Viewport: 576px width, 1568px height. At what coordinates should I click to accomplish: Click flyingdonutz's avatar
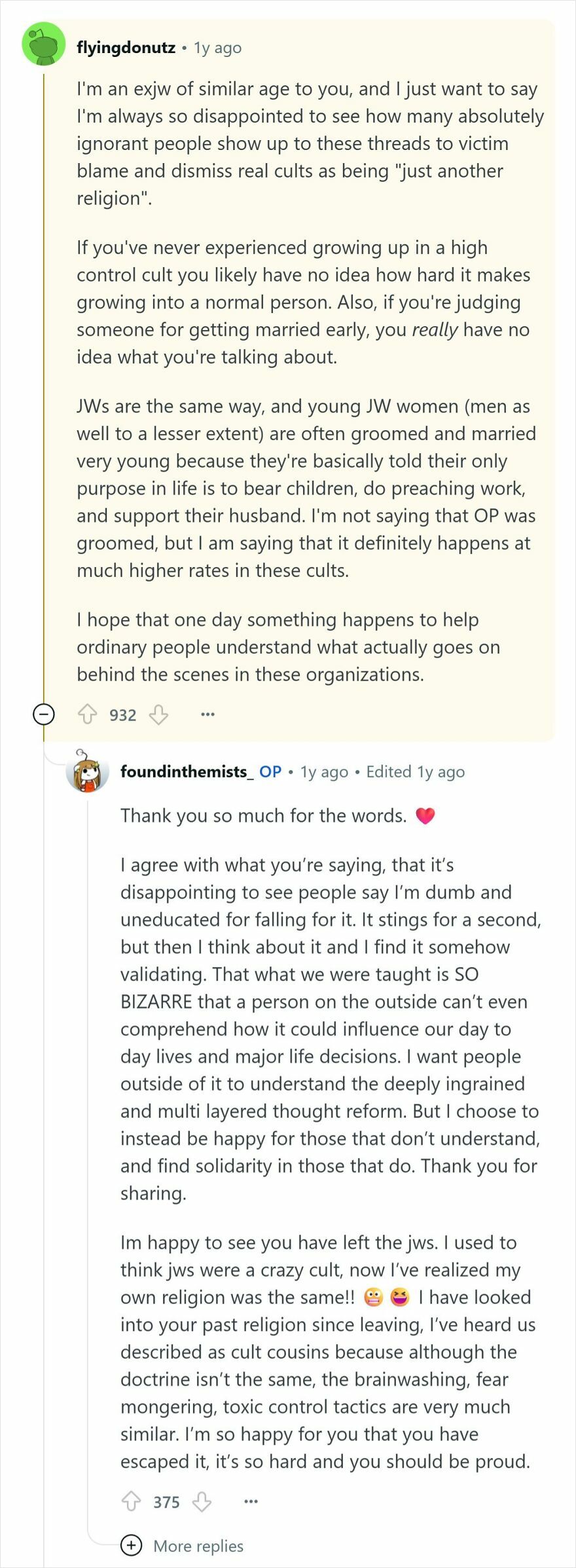[x=42, y=46]
